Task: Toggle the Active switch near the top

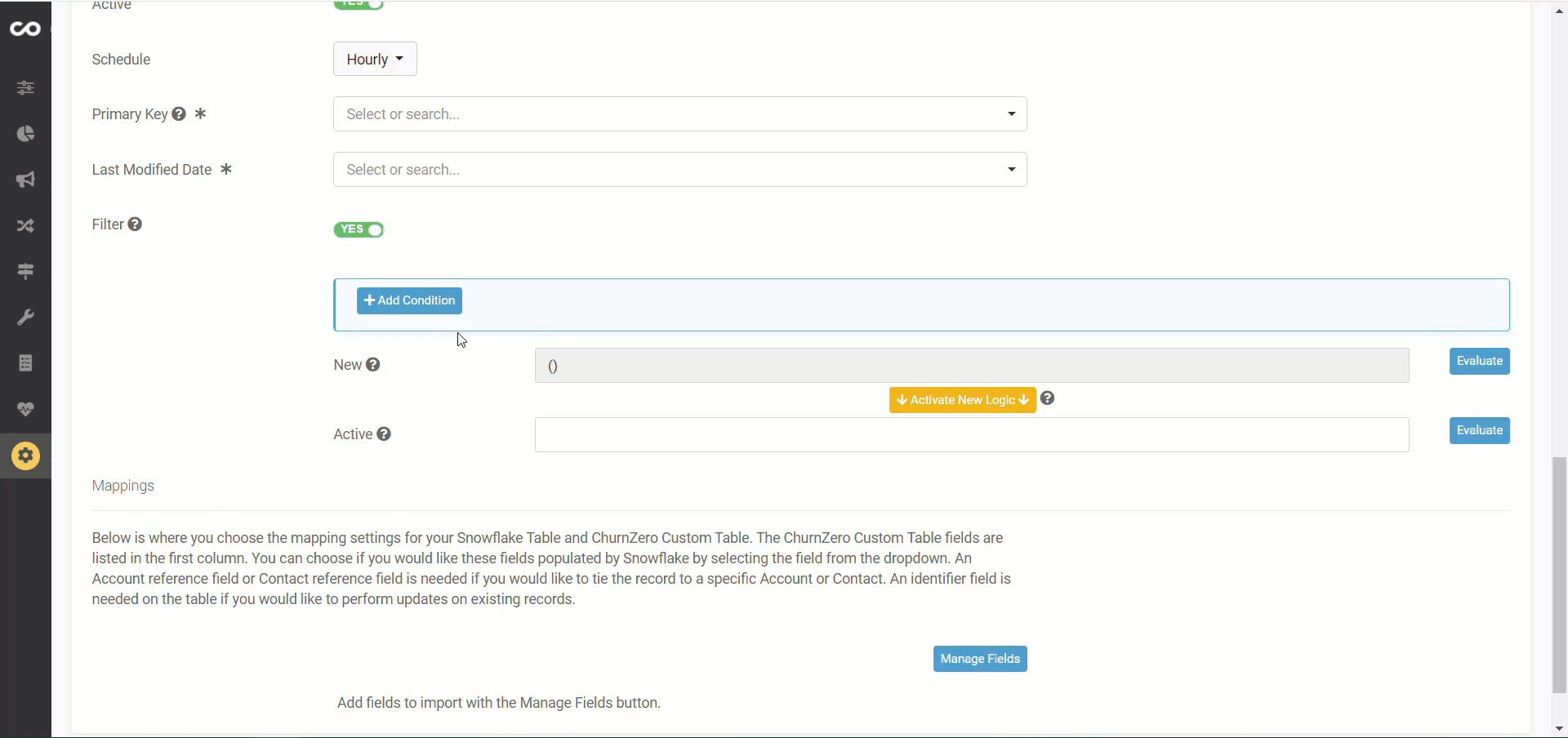Action: (359, 4)
